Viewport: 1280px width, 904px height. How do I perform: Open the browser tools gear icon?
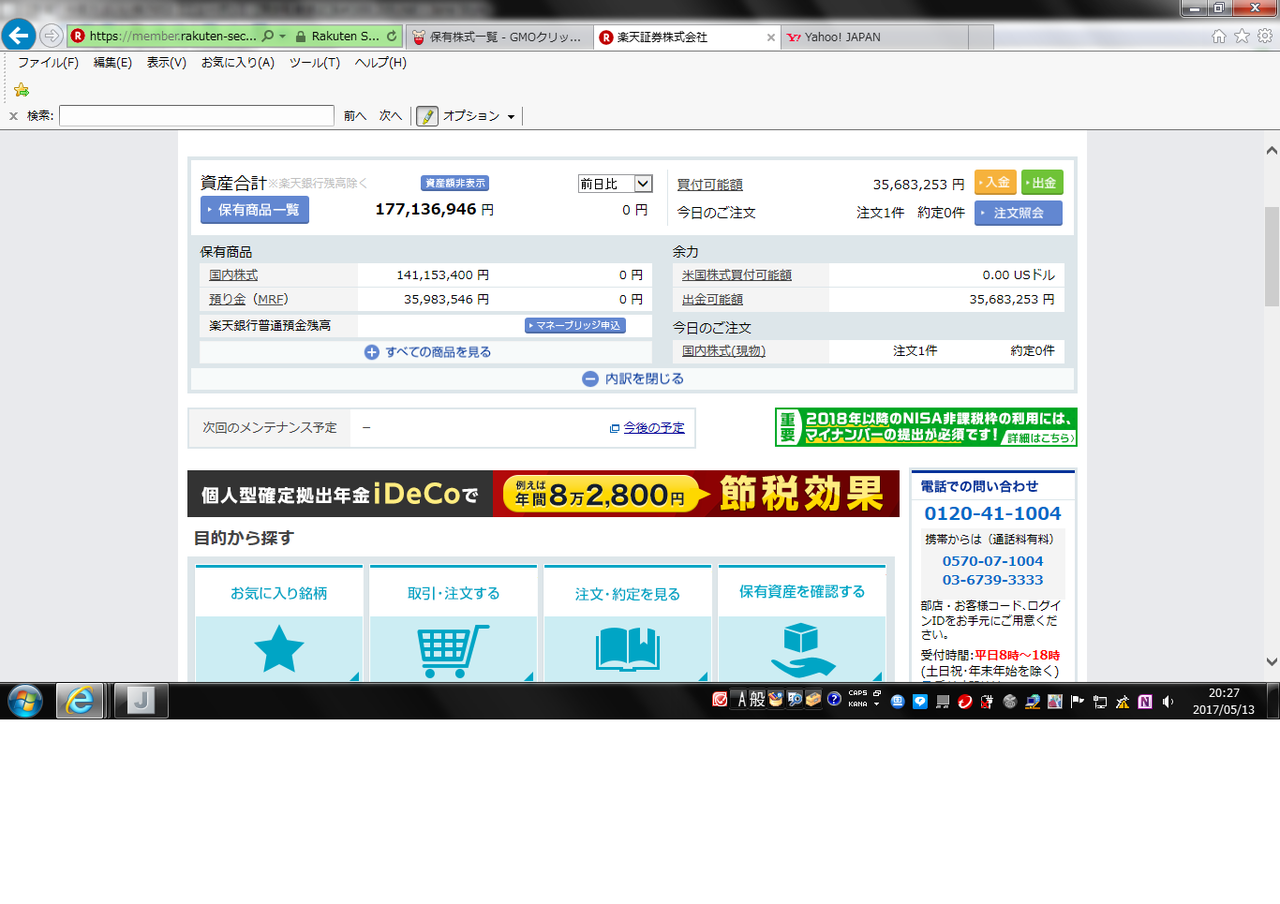click(x=1265, y=36)
